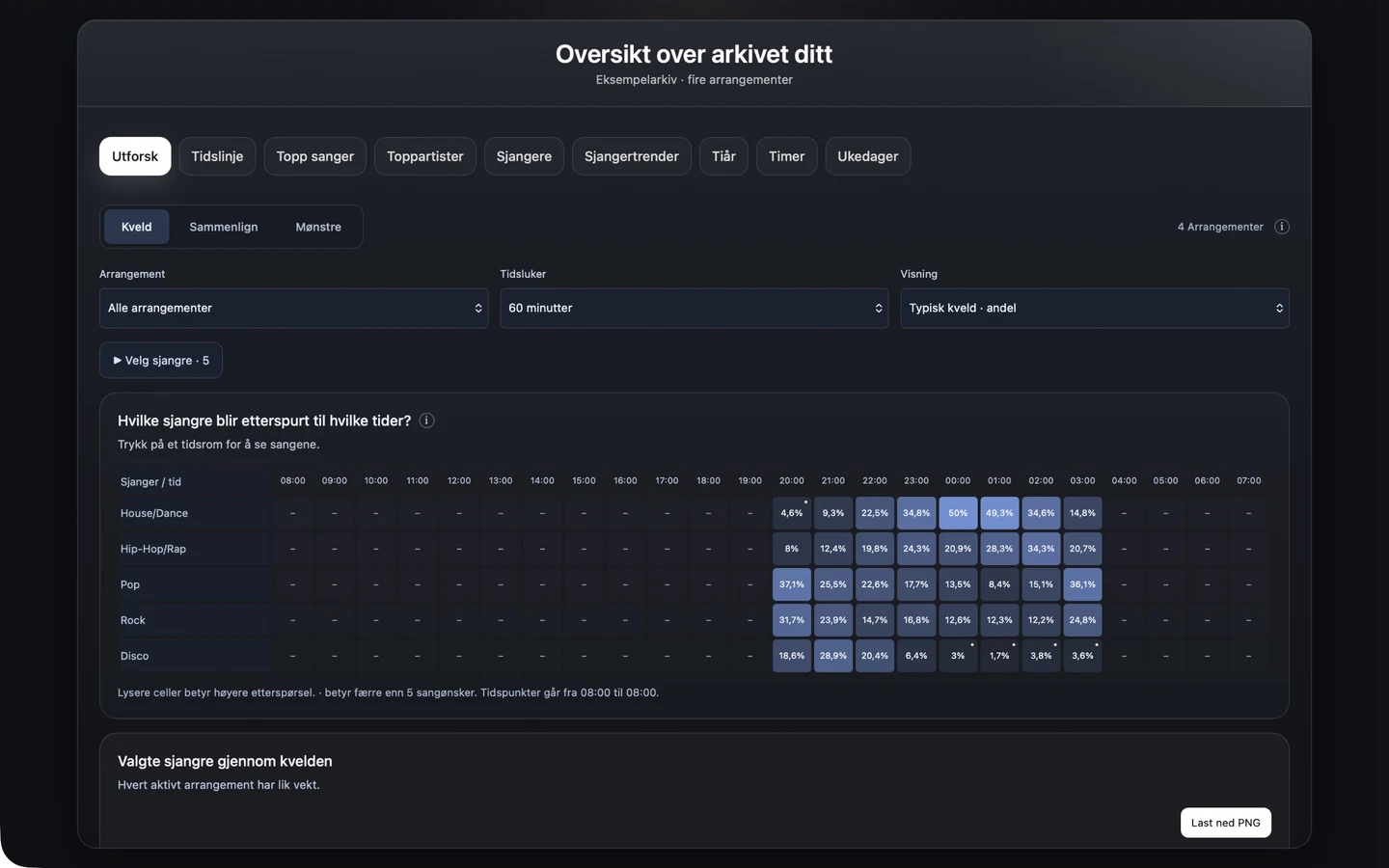Image resolution: width=1389 pixels, height=868 pixels.
Task: Click House/Dance cell showing 34,8%
Action: pyautogui.click(x=916, y=513)
